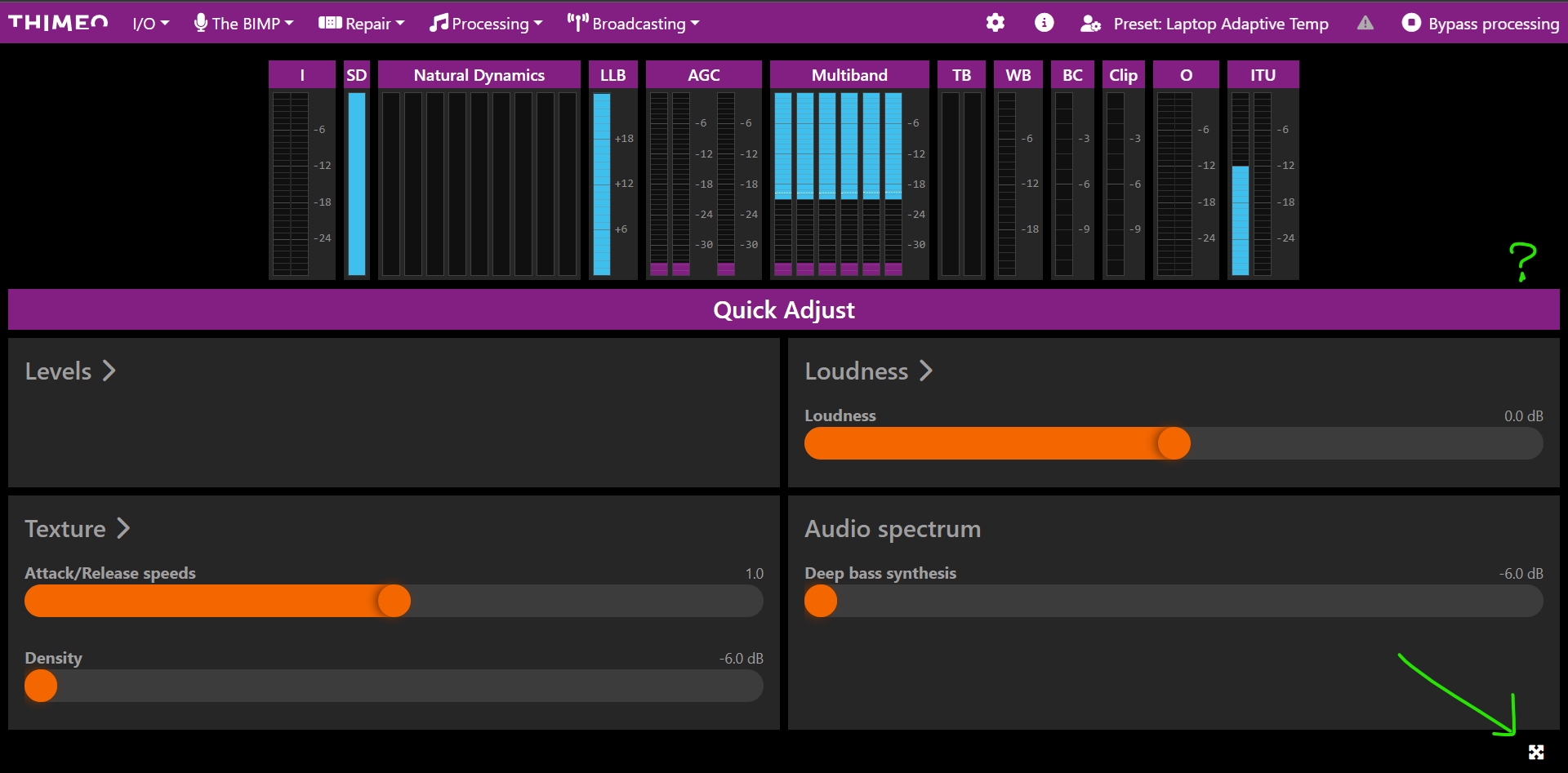1568x773 pixels.
Task: Click the Loudness slider handle
Action: coord(1174,443)
